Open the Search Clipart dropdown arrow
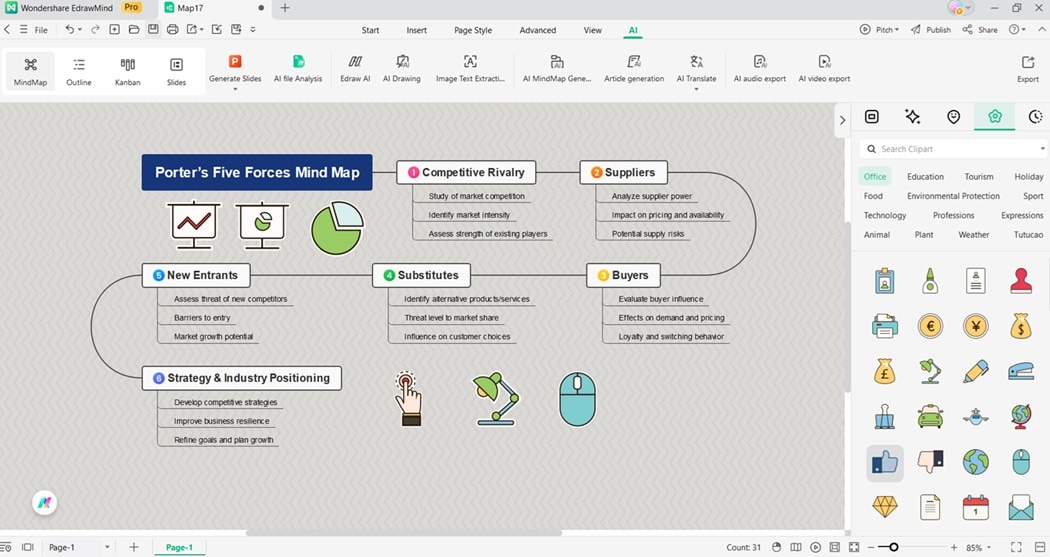Viewport: 1050px width, 557px height. [x=1043, y=149]
